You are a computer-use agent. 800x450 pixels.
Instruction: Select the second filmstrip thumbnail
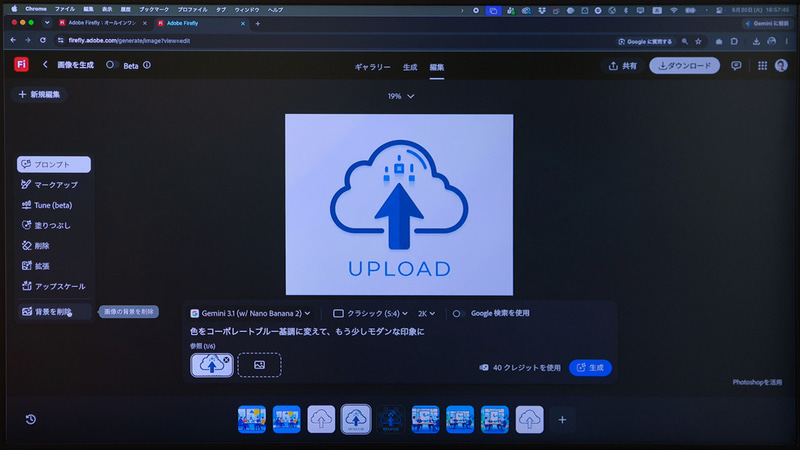pyautogui.click(x=287, y=419)
